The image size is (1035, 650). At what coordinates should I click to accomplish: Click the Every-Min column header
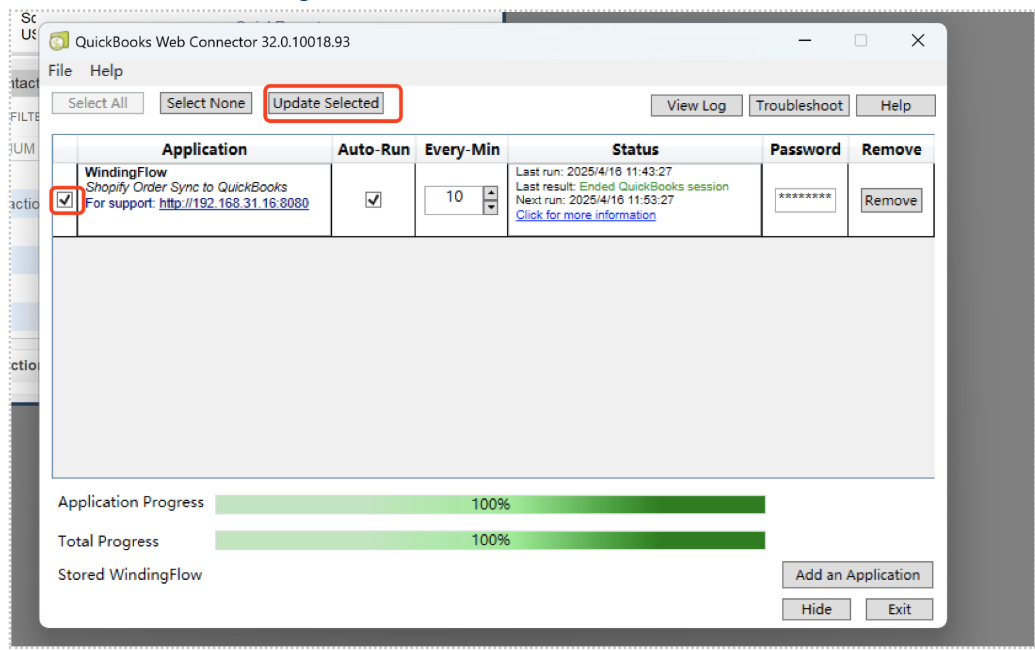(x=462, y=150)
